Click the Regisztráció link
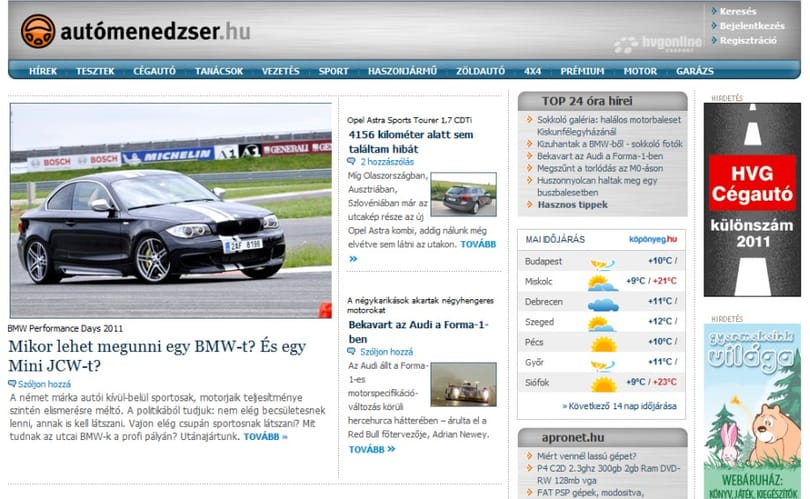 [x=748, y=40]
